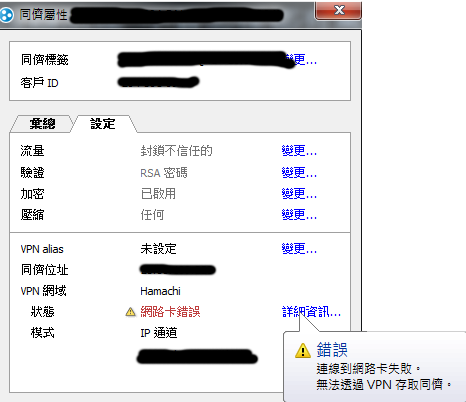466x402 pixels.
Task: Click 變更 link next to 驗證
Action: tap(299, 173)
